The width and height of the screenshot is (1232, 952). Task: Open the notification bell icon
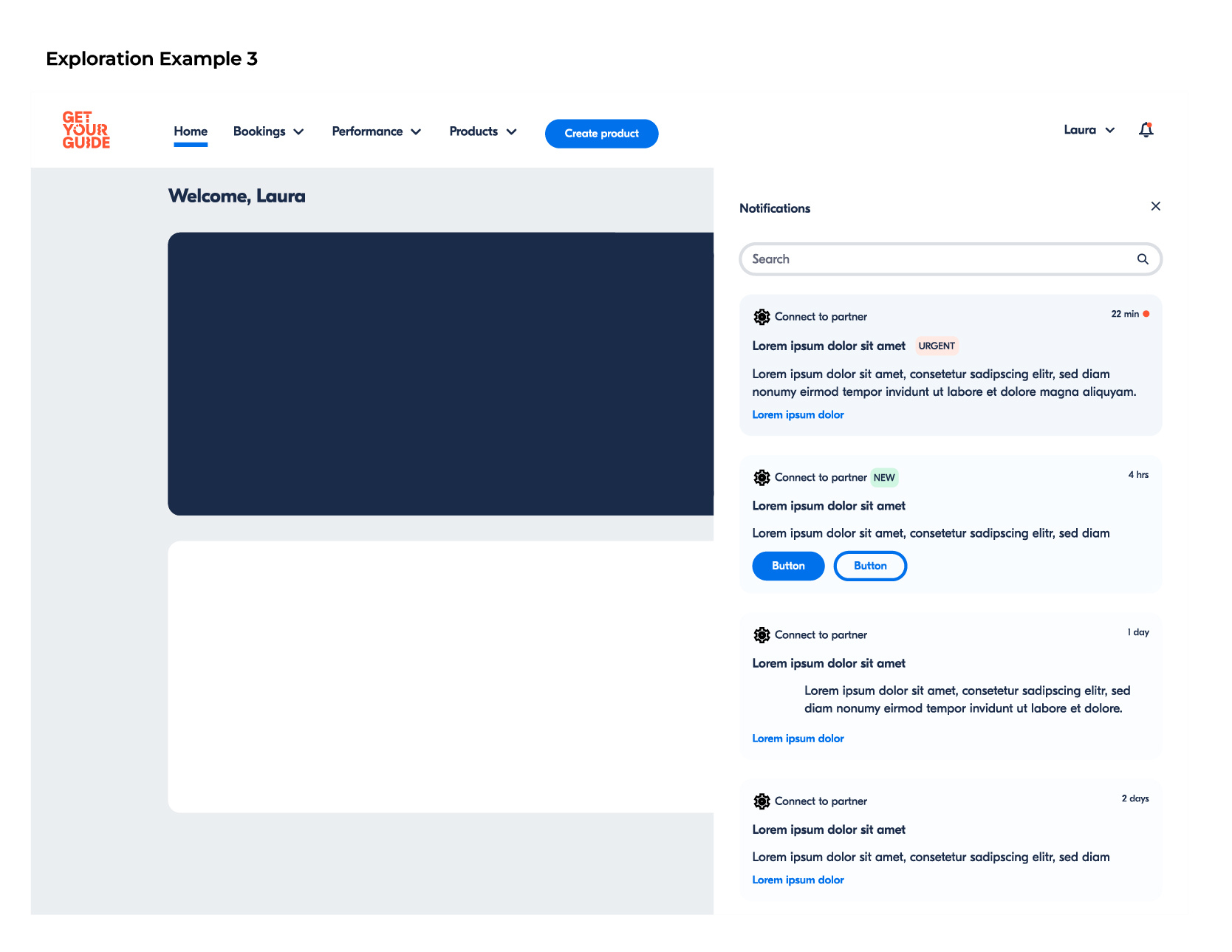(x=1146, y=130)
